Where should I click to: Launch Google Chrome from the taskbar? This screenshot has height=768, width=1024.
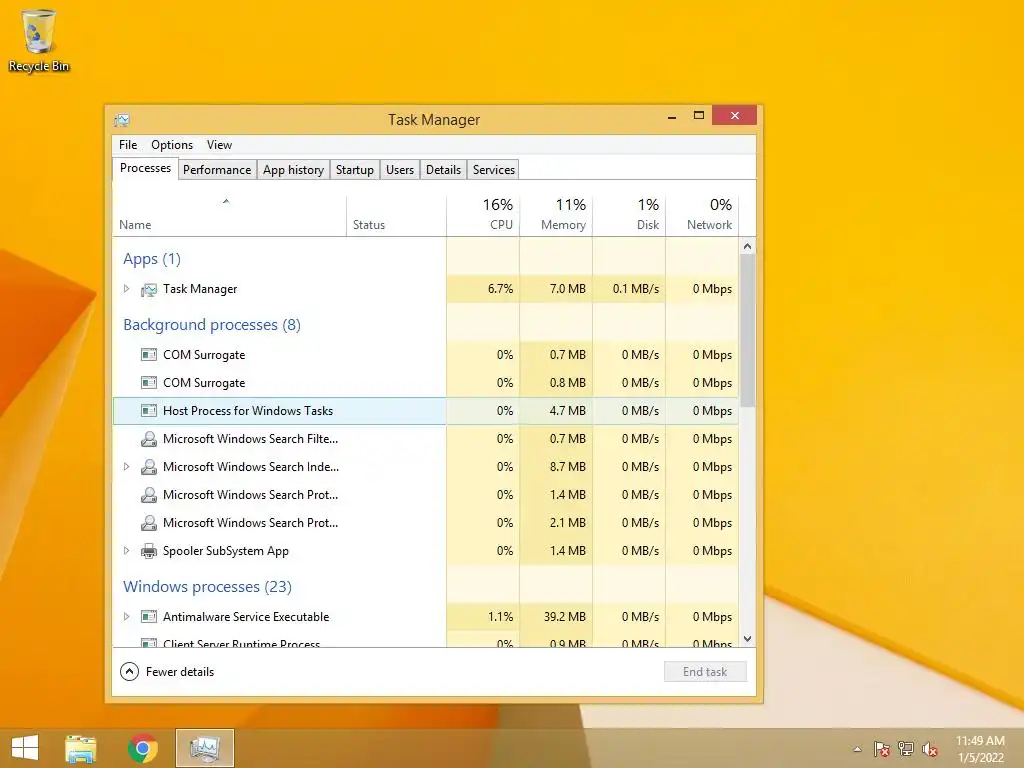point(142,748)
